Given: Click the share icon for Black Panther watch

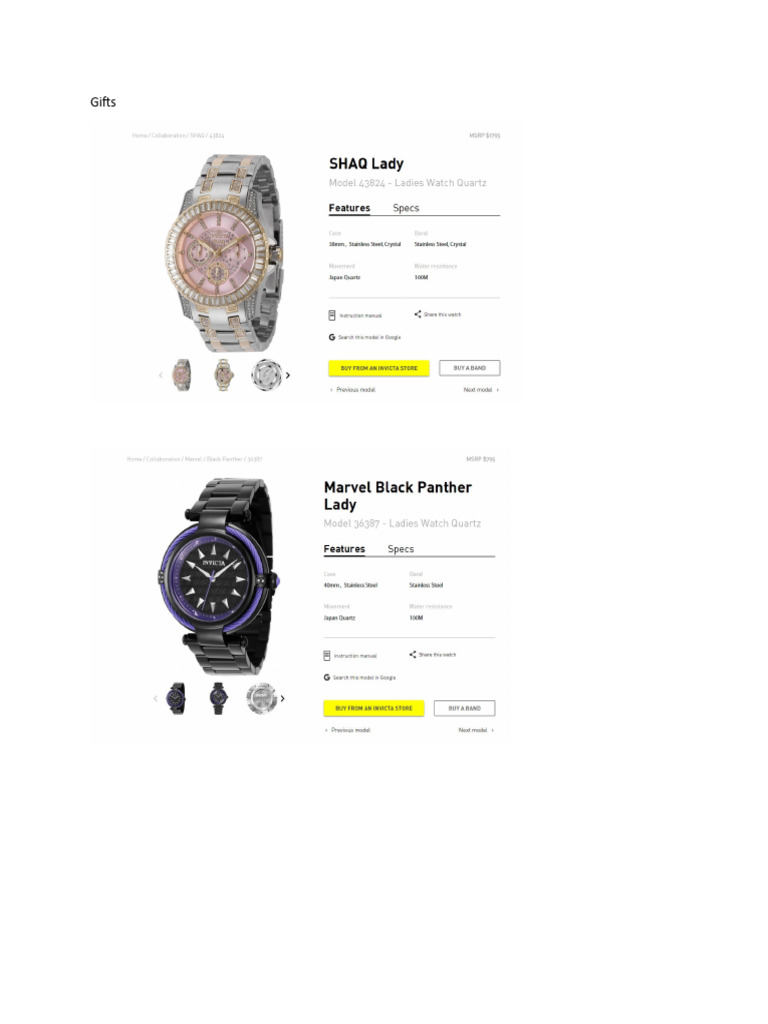Looking at the screenshot, I should [x=413, y=655].
